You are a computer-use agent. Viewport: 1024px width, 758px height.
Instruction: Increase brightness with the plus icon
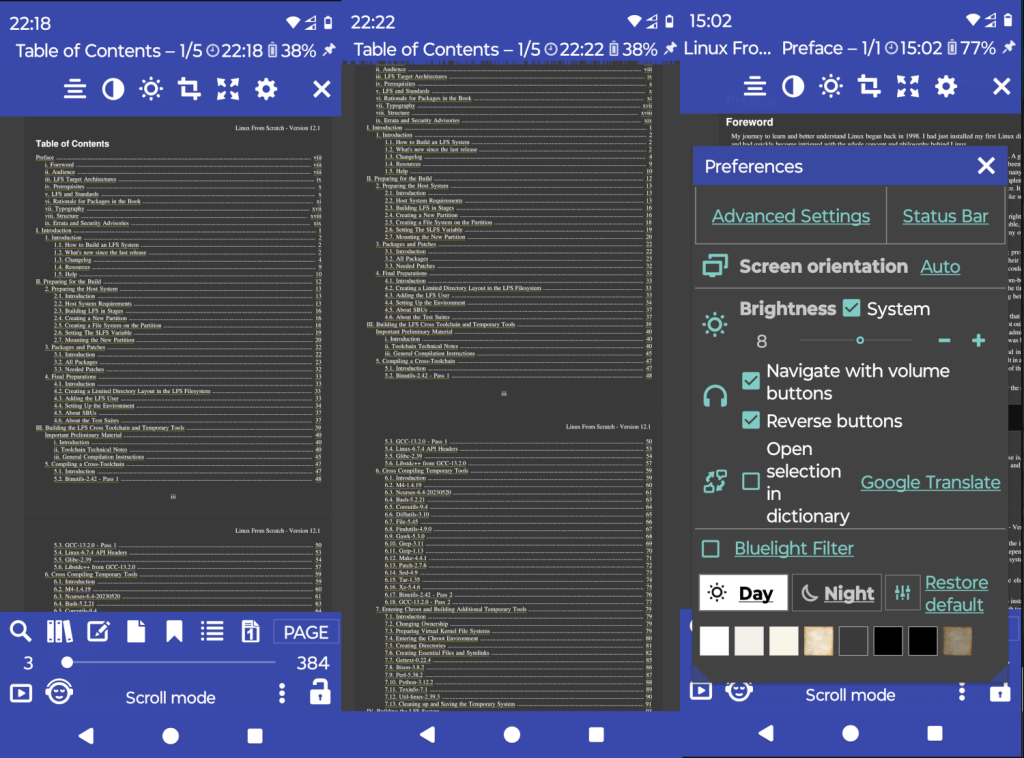[978, 341]
